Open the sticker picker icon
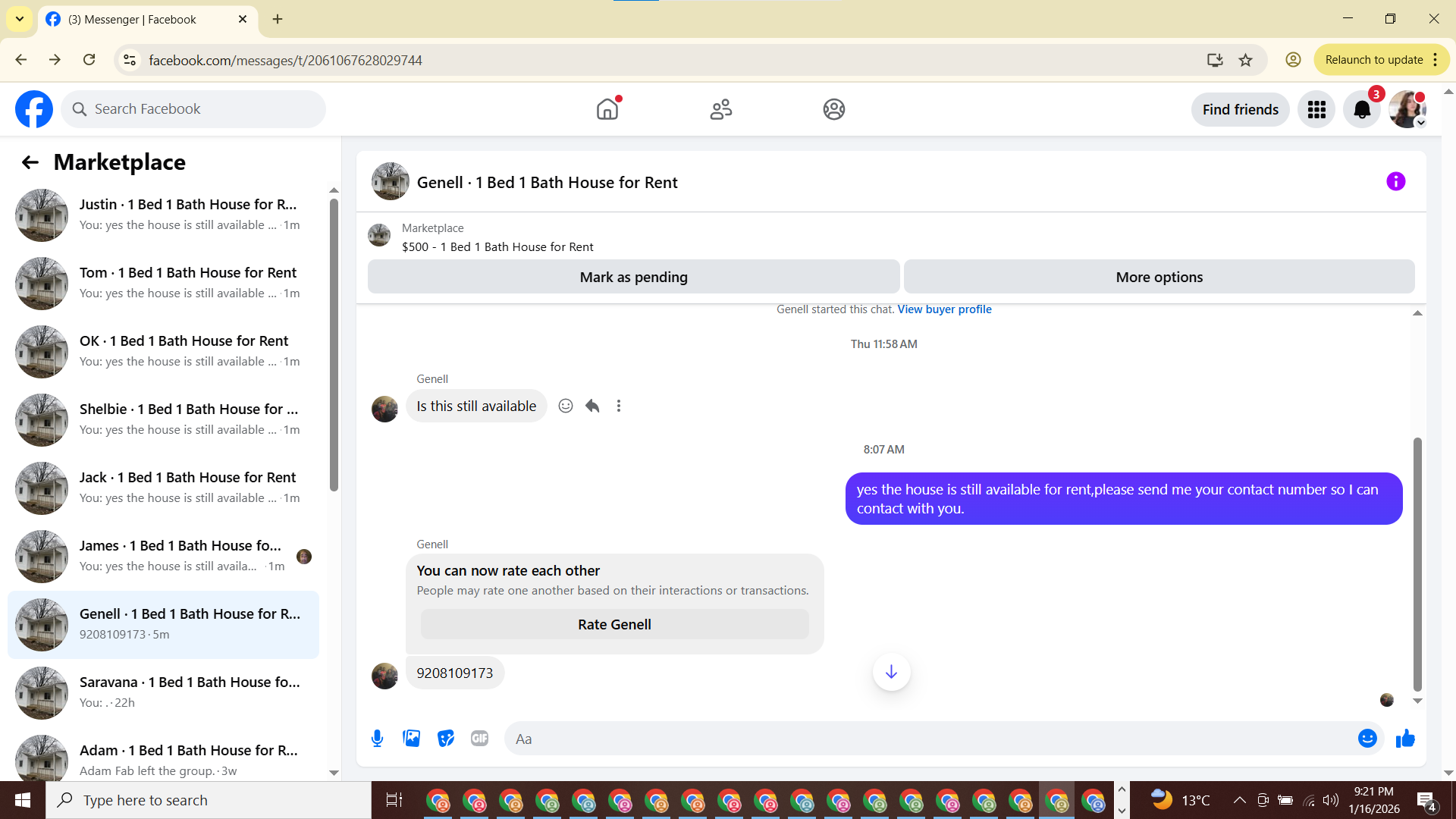This screenshot has width=1456, height=819. [445, 739]
